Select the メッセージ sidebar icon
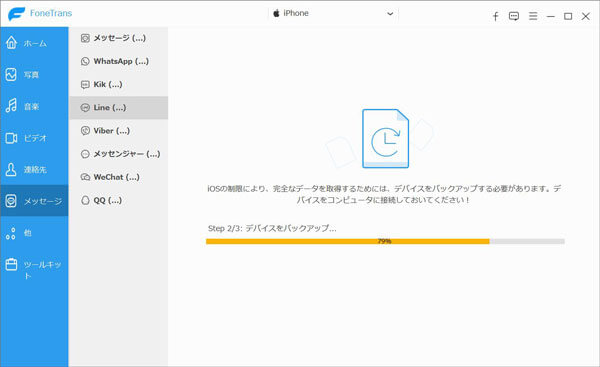 point(11,201)
